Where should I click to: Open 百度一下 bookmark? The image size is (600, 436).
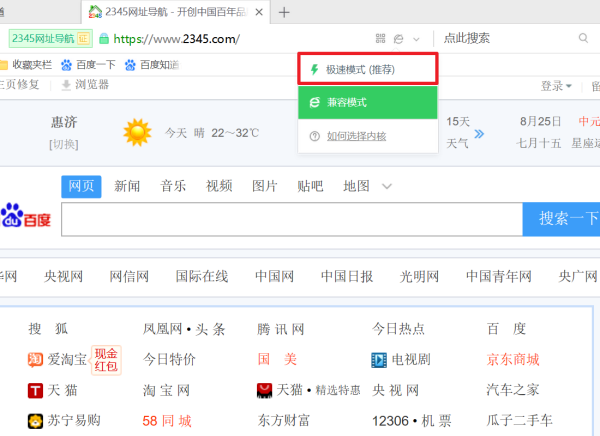(x=88, y=65)
